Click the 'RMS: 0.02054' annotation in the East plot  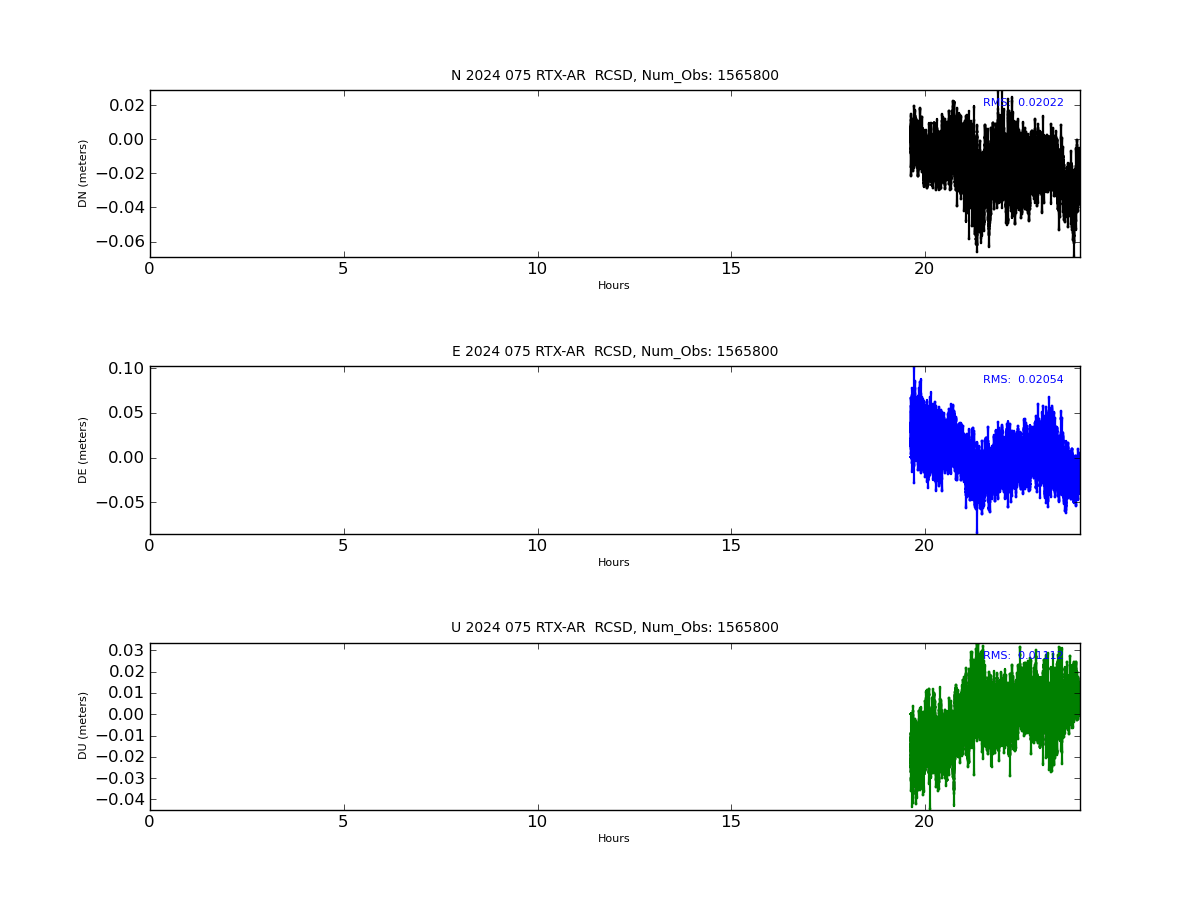coord(1023,379)
